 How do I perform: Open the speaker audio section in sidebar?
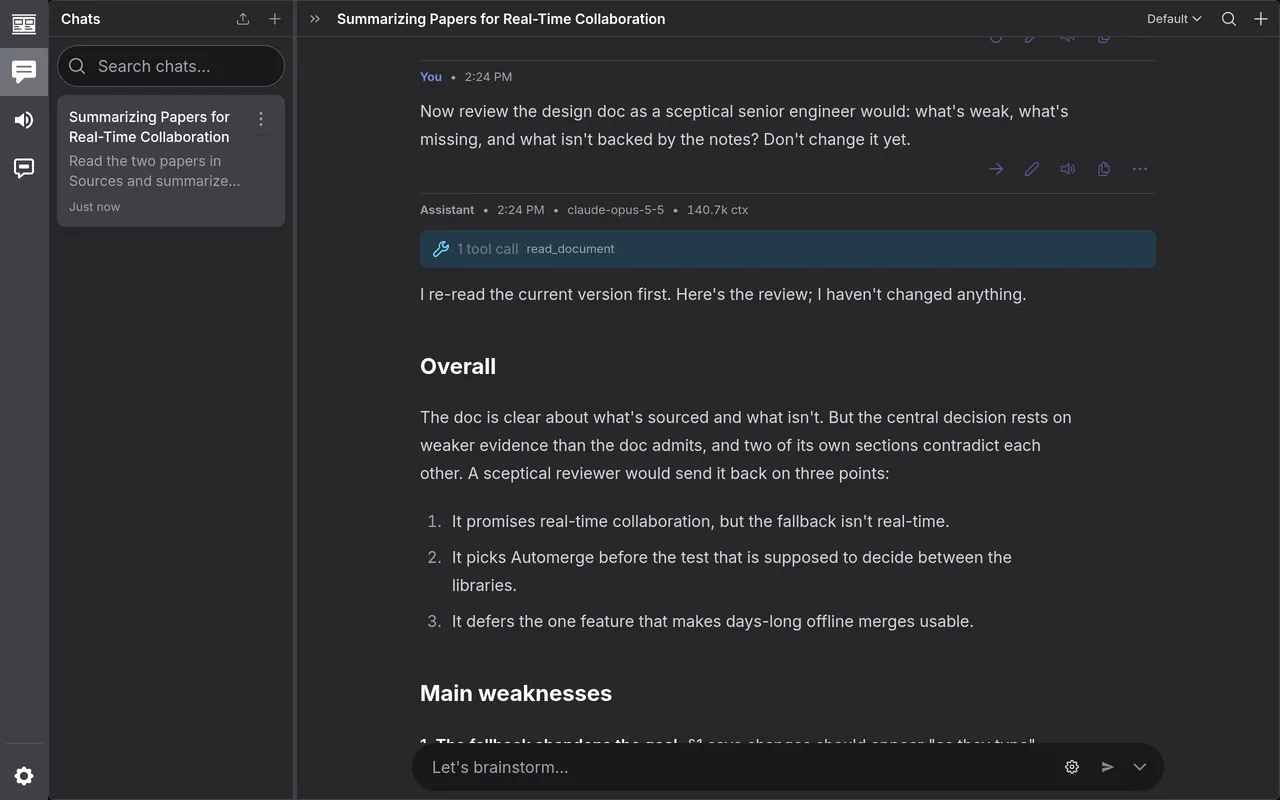(x=24, y=120)
